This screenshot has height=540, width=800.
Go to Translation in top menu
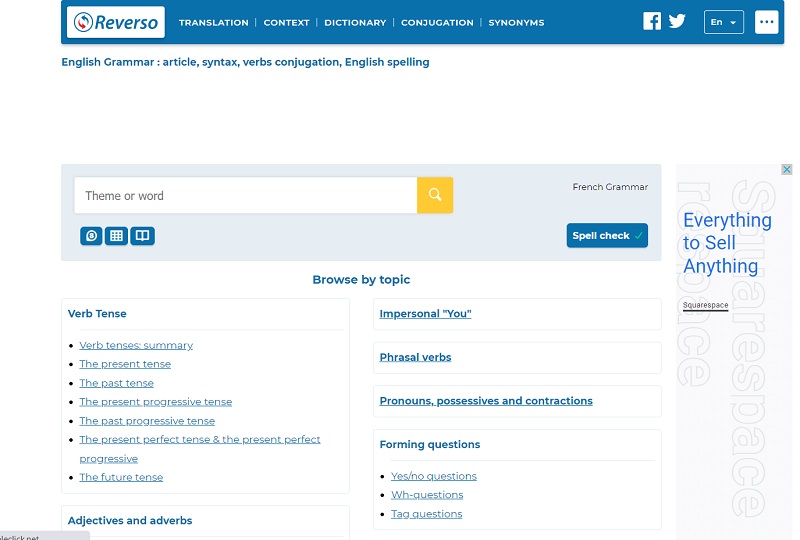[x=213, y=22]
